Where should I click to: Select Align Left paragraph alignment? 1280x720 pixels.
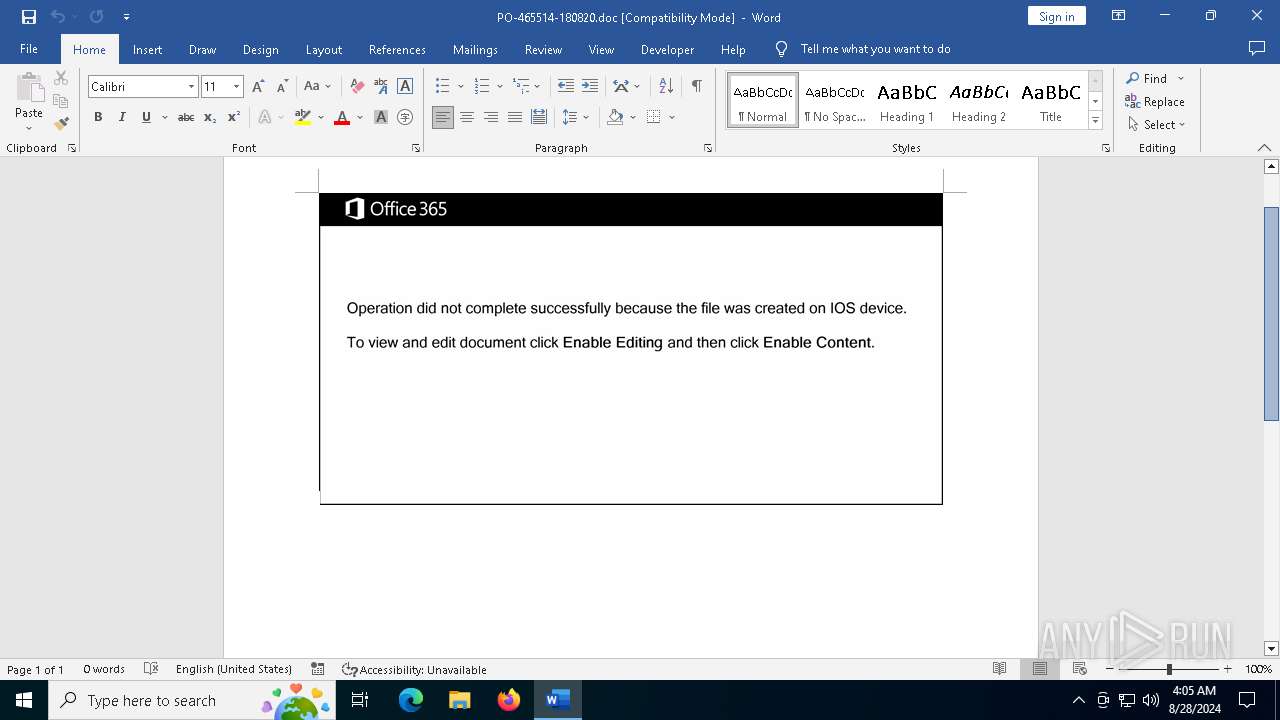tap(443, 117)
